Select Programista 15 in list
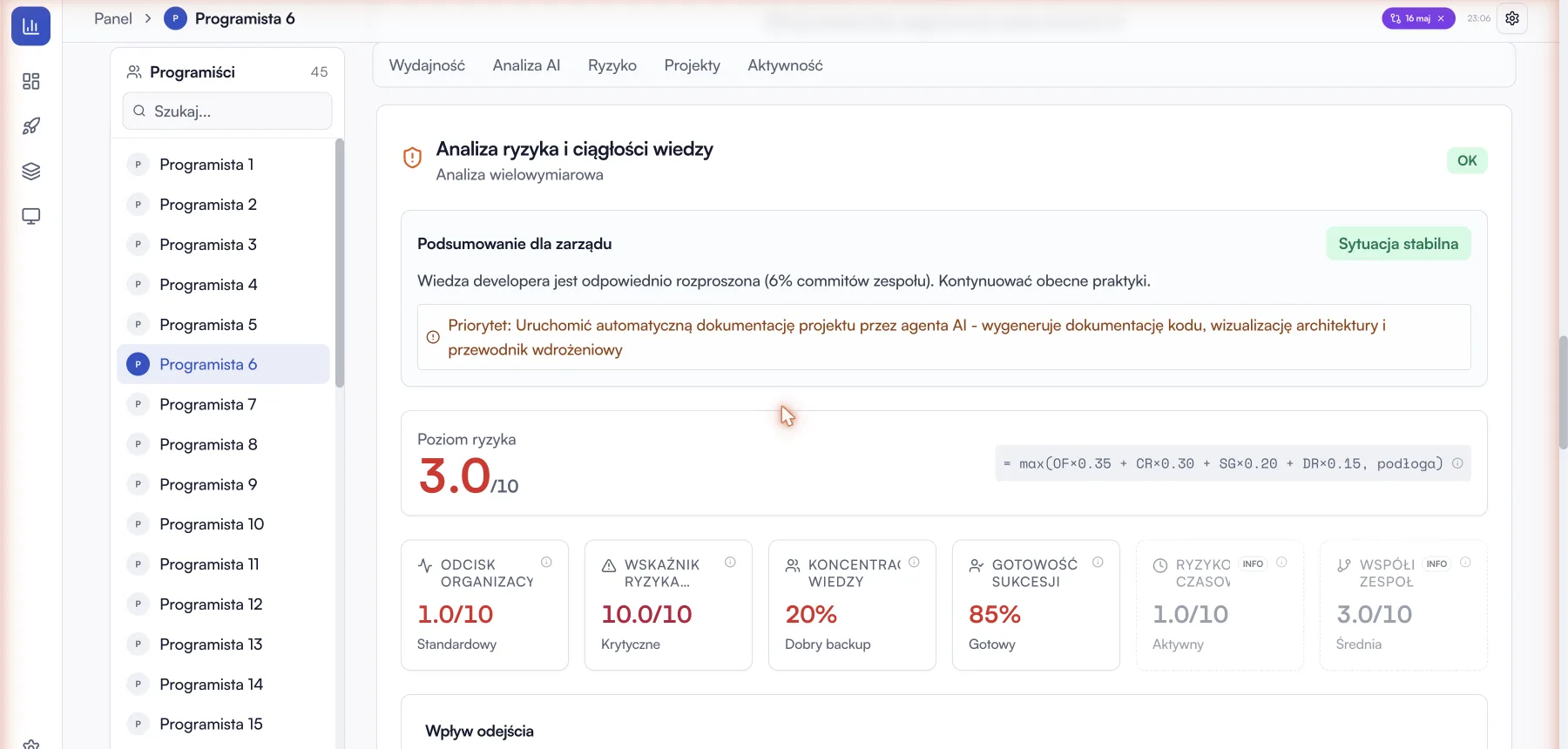The width and height of the screenshot is (1568, 749). [224, 724]
